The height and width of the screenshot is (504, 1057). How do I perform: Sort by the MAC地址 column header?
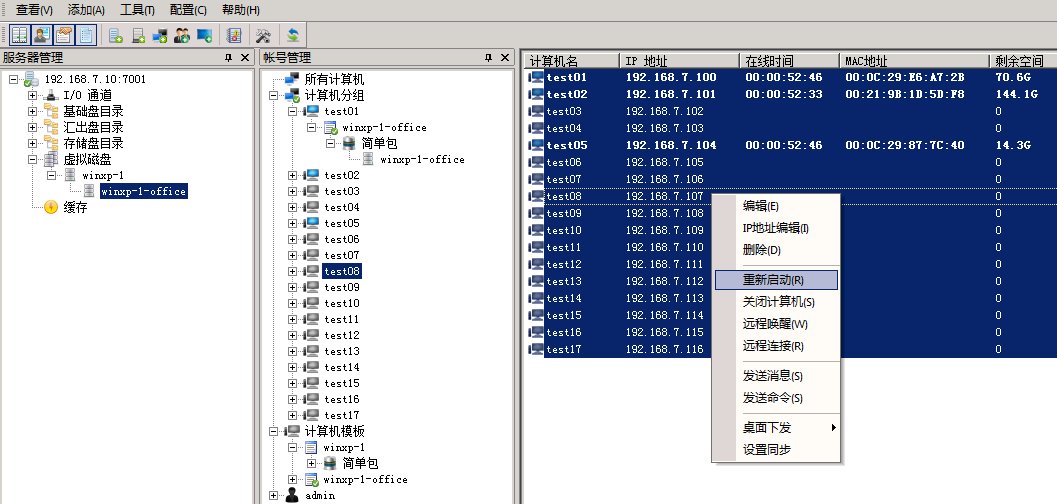click(914, 61)
